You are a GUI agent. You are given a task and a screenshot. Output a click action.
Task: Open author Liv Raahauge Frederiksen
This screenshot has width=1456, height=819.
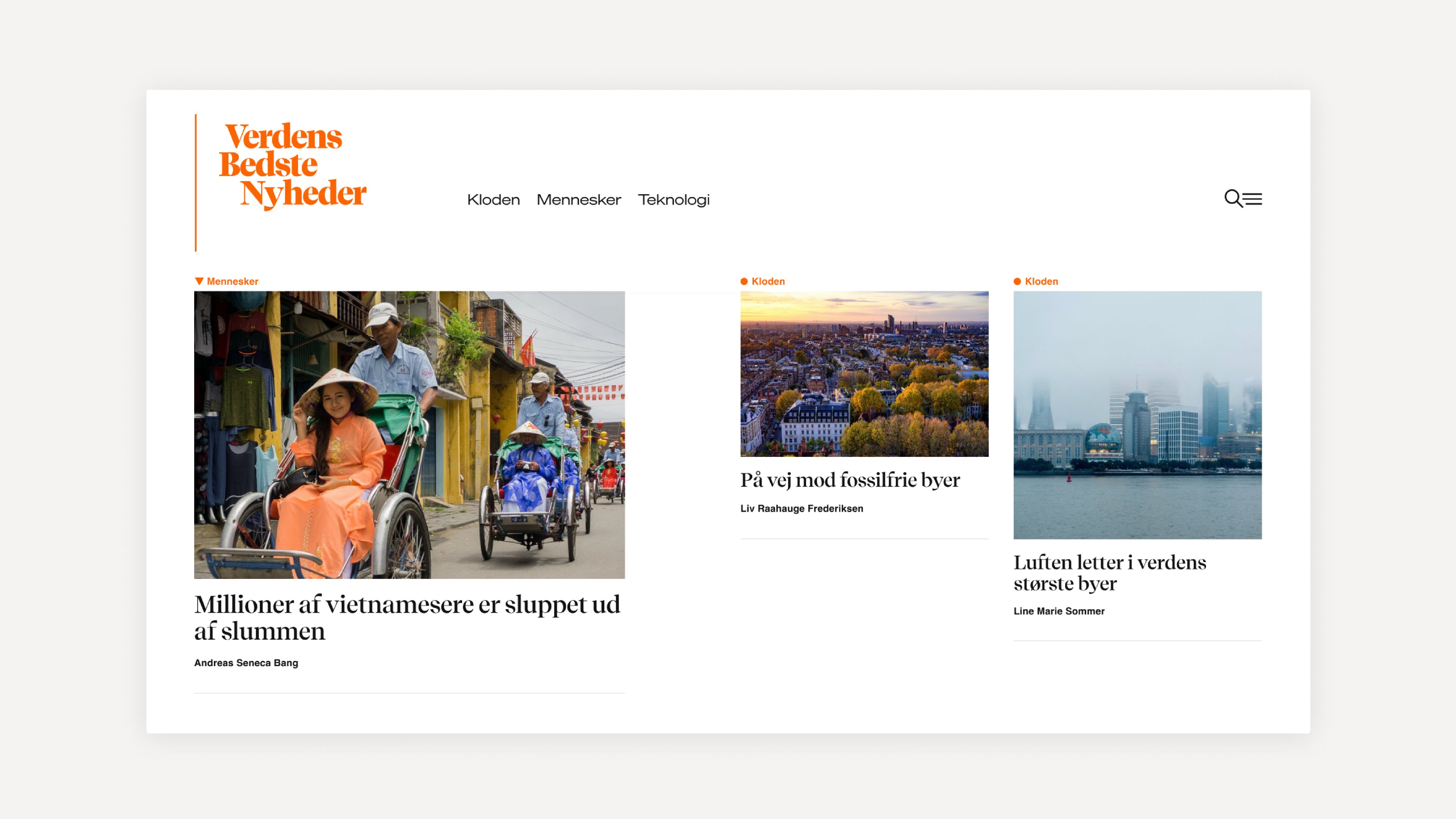pyautogui.click(x=802, y=509)
